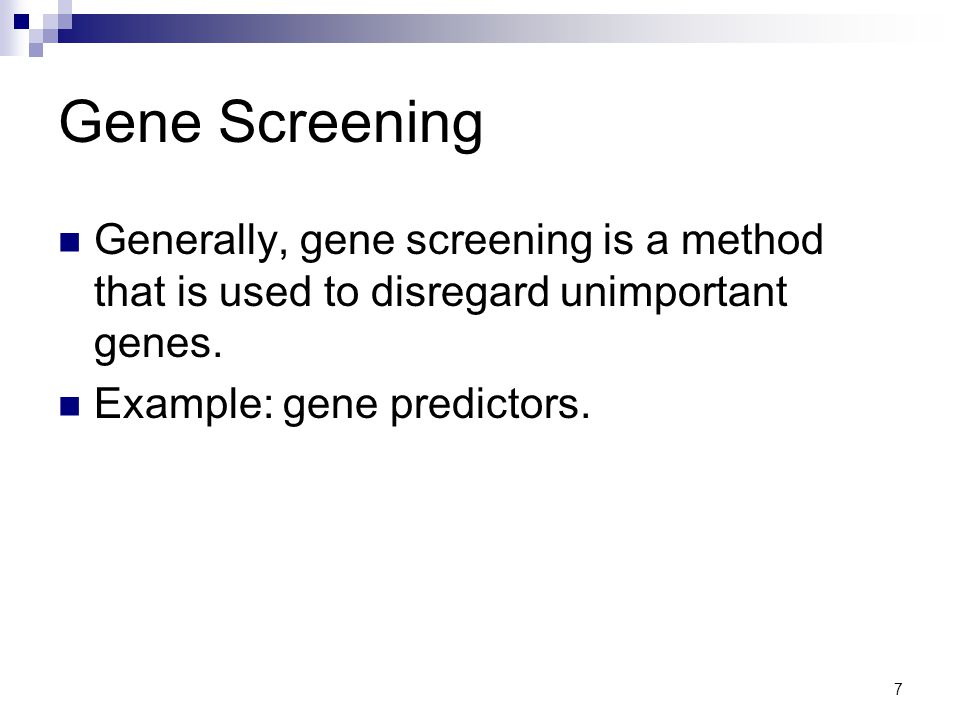Click the word "Gene" in the title
Image resolution: width=960 pixels, height=720 pixels.
130,122
